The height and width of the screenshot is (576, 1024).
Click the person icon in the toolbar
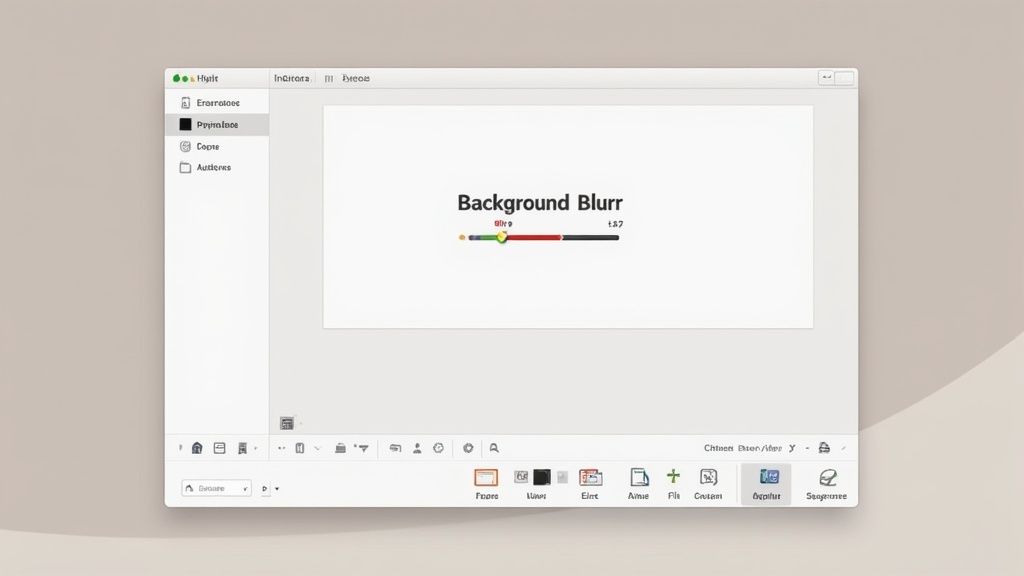pos(417,449)
